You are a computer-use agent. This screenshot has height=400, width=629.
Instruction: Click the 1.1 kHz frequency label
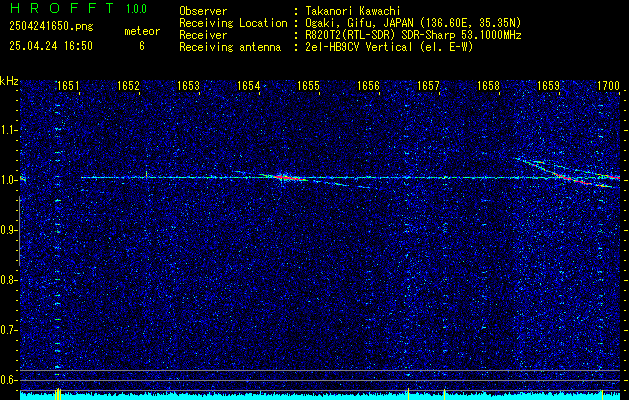(8, 130)
